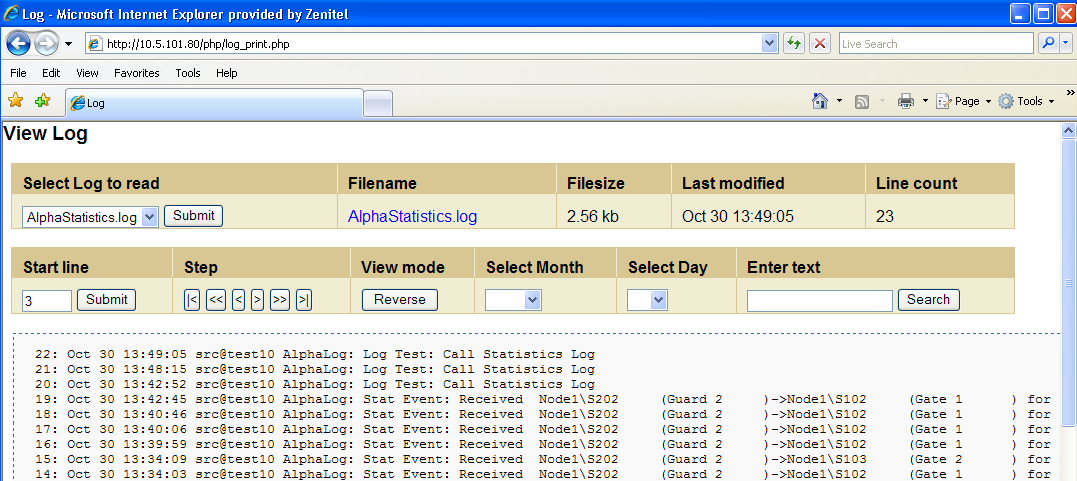Click the Enter text search field
The image size is (1077, 481).
coord(819,300)
